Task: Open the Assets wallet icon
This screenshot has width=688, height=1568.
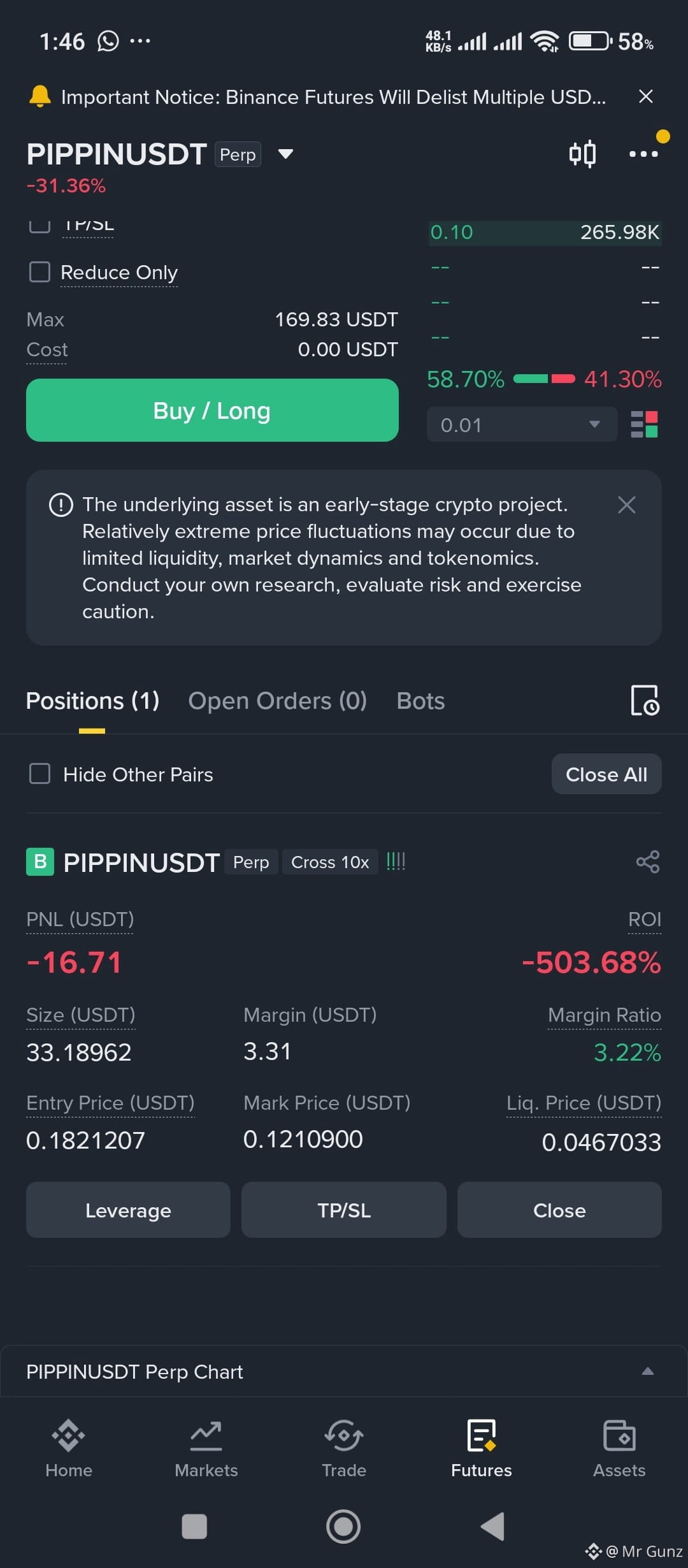Action: tap(619, 1436)
